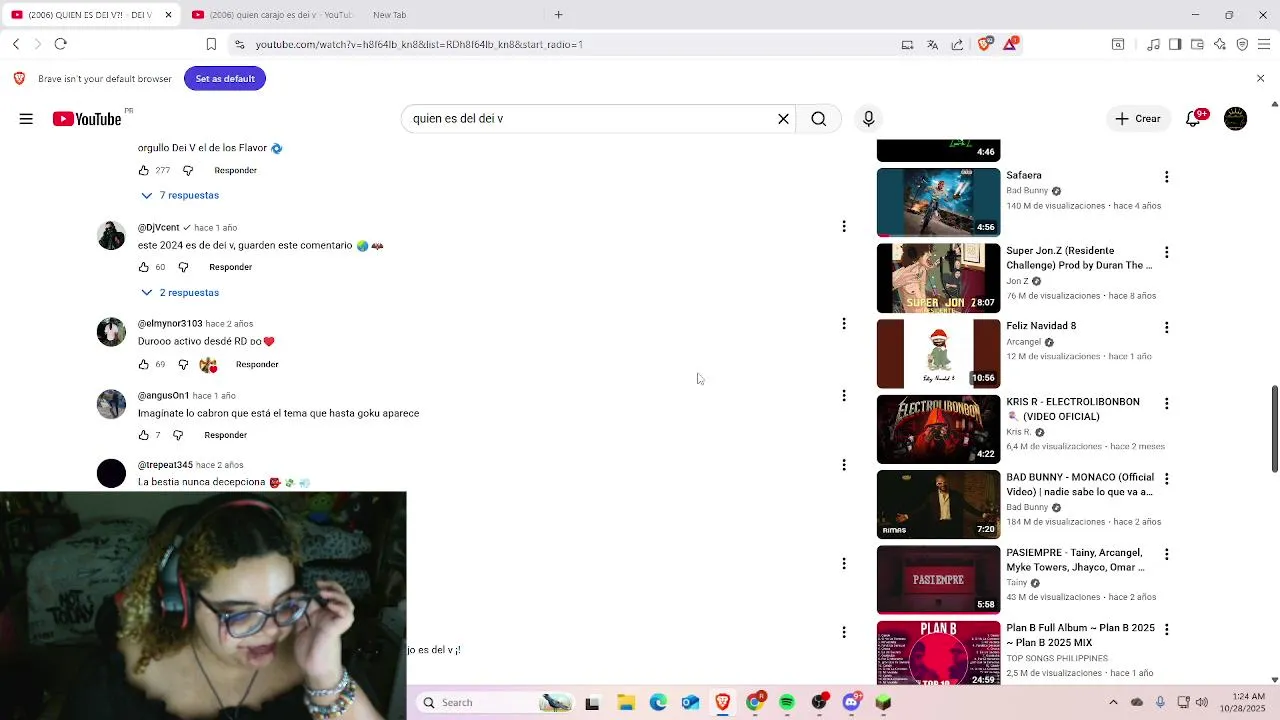Open the Feliz Navidad 8 title
The width and height of the screenshot is (1280, 720).
[x=1041, y=326]
